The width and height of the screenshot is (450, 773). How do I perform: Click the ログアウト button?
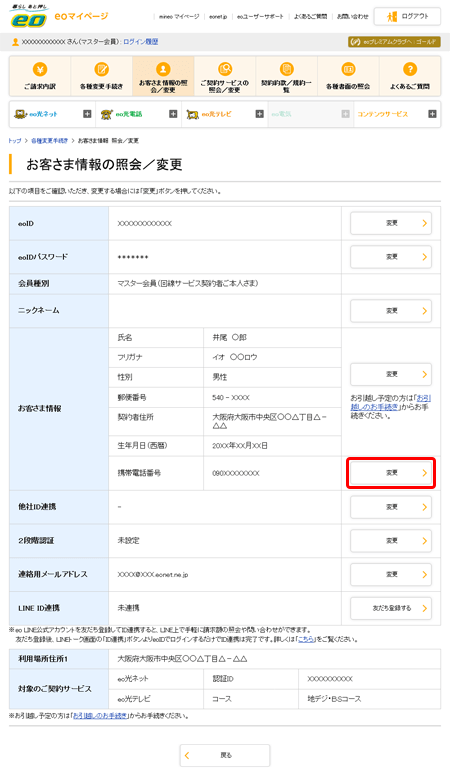click(x=407, y=16)
